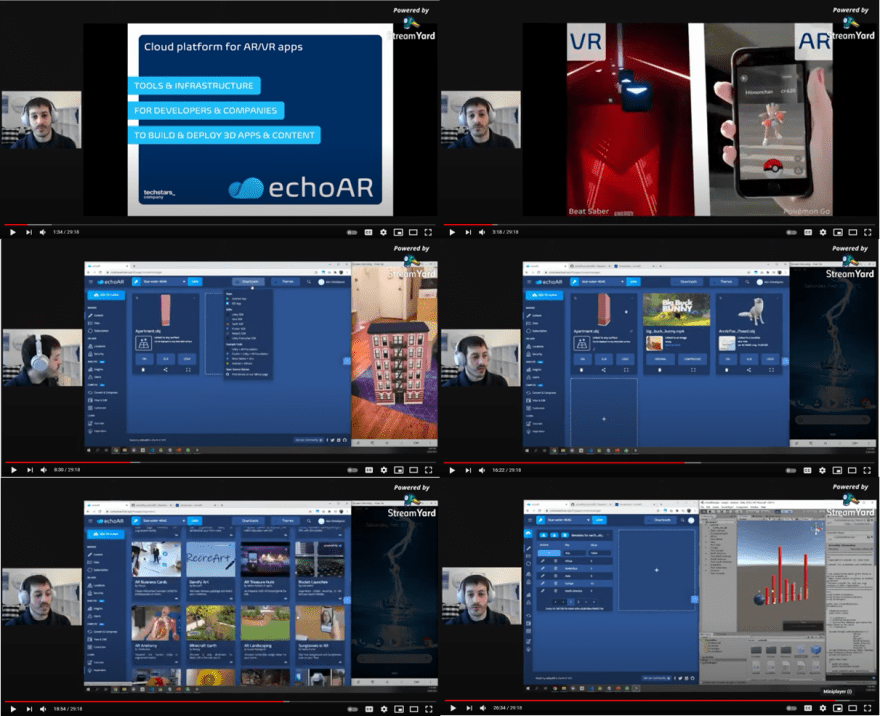This screenshot has height=716, width=880.
Task: Enter fullscreen in the 1:34 player
Action: [x=428, y=232]
